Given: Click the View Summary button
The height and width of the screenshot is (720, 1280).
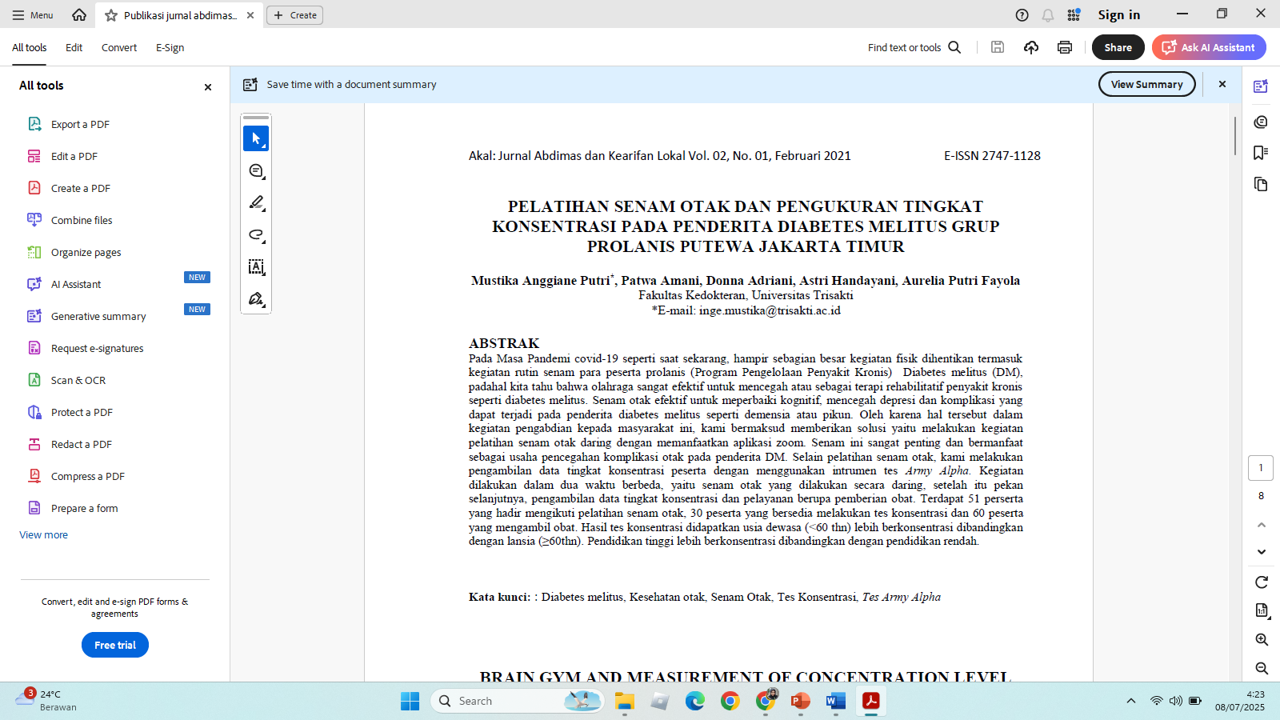Looking at the screenshot, I should [1147, 84].
